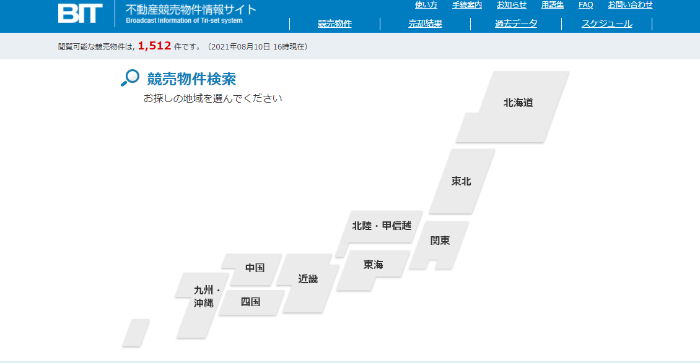Viewport: 700px width, 363px height.
Task: Select the 東北 region tile
Action: [462, 181]
